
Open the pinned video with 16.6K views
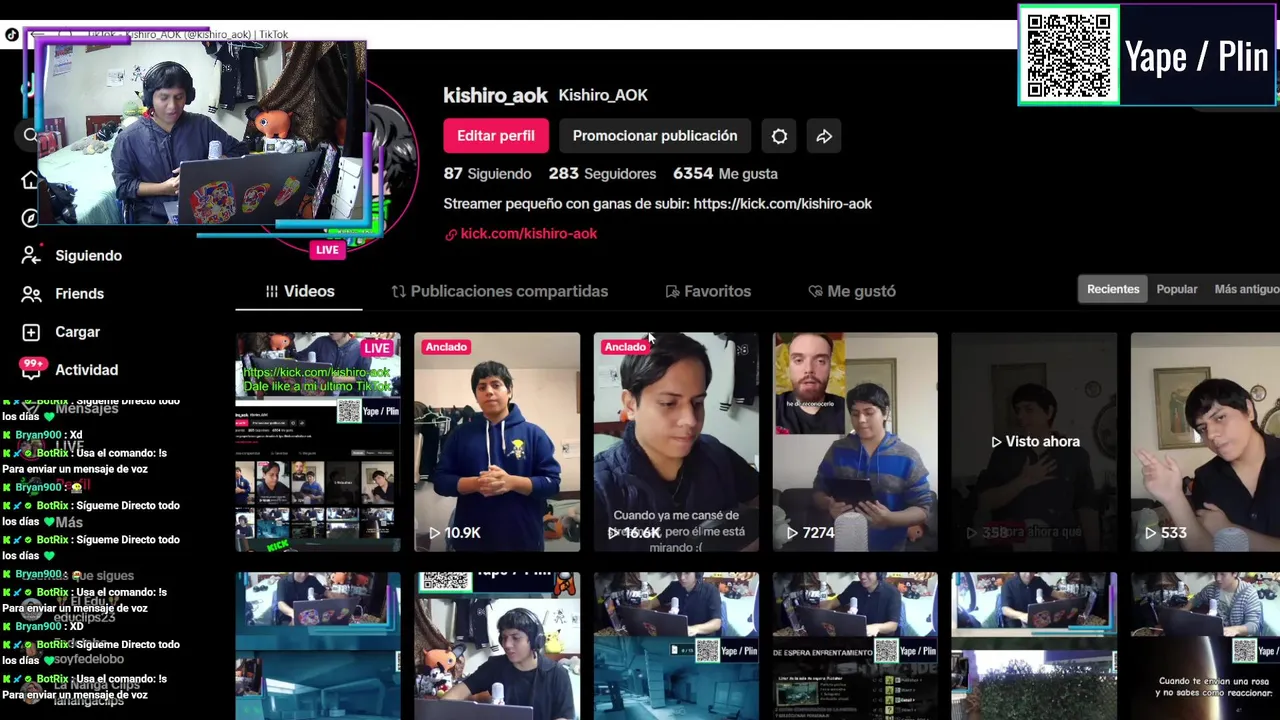click(x=676, y=442)
